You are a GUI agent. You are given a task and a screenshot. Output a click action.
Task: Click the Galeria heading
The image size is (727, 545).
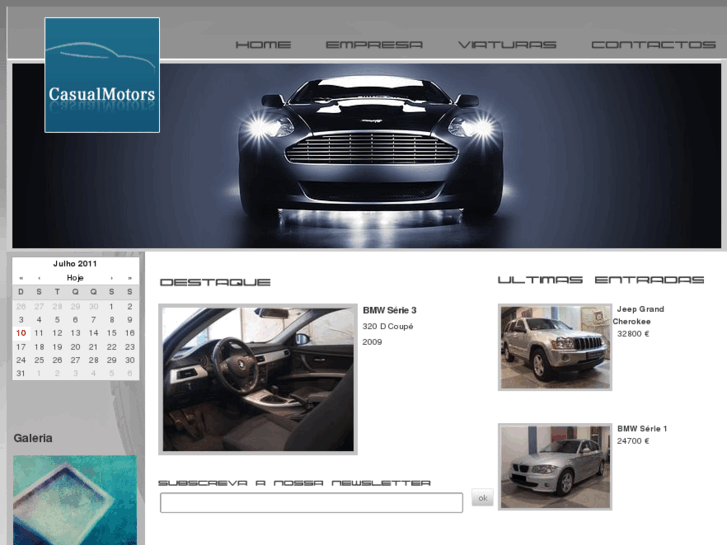click(x=33, y=438)
